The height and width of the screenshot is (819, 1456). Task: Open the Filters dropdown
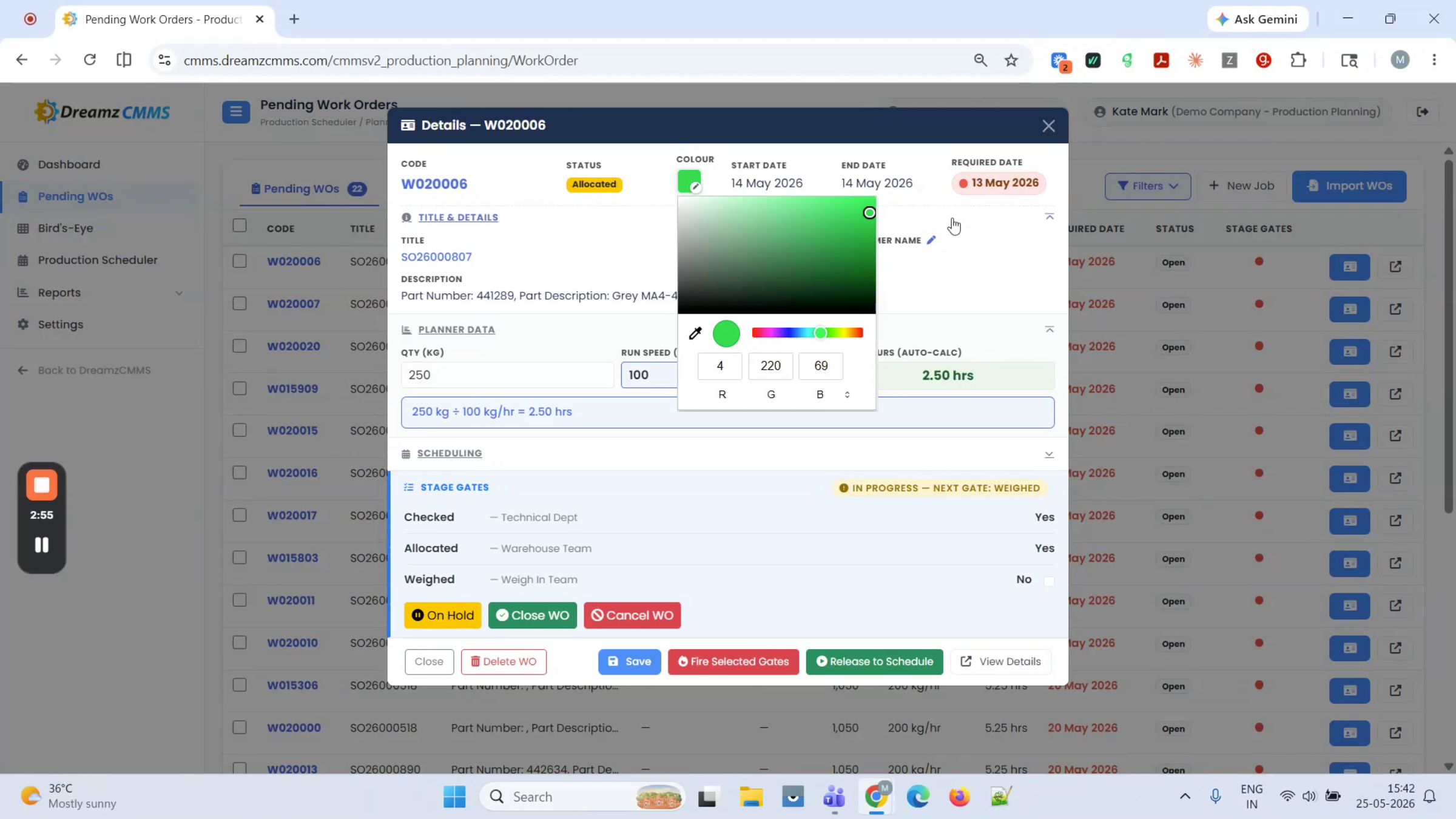click(x=1148, y=186)
